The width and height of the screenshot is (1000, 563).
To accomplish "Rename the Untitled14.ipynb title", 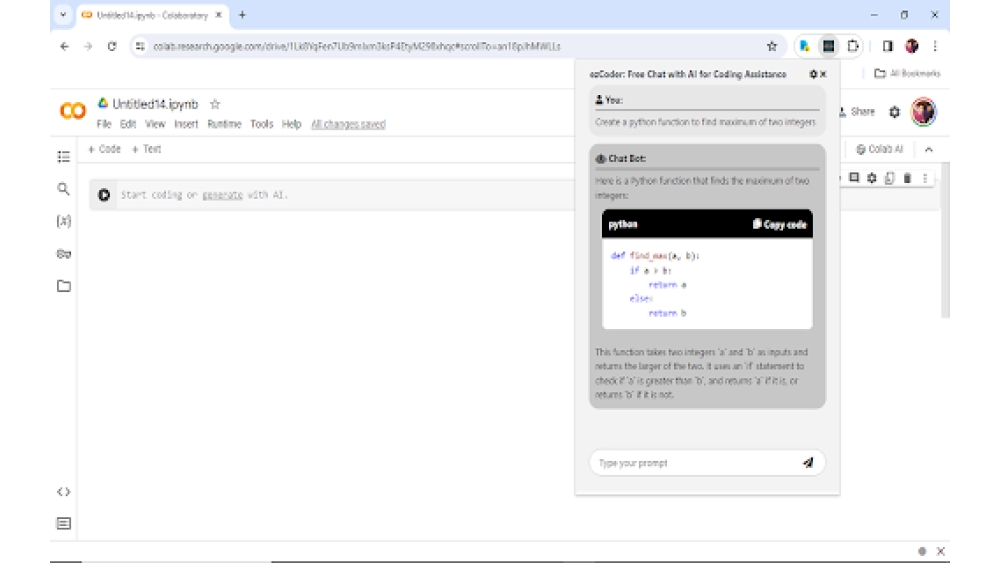I will tap(155, 104).
